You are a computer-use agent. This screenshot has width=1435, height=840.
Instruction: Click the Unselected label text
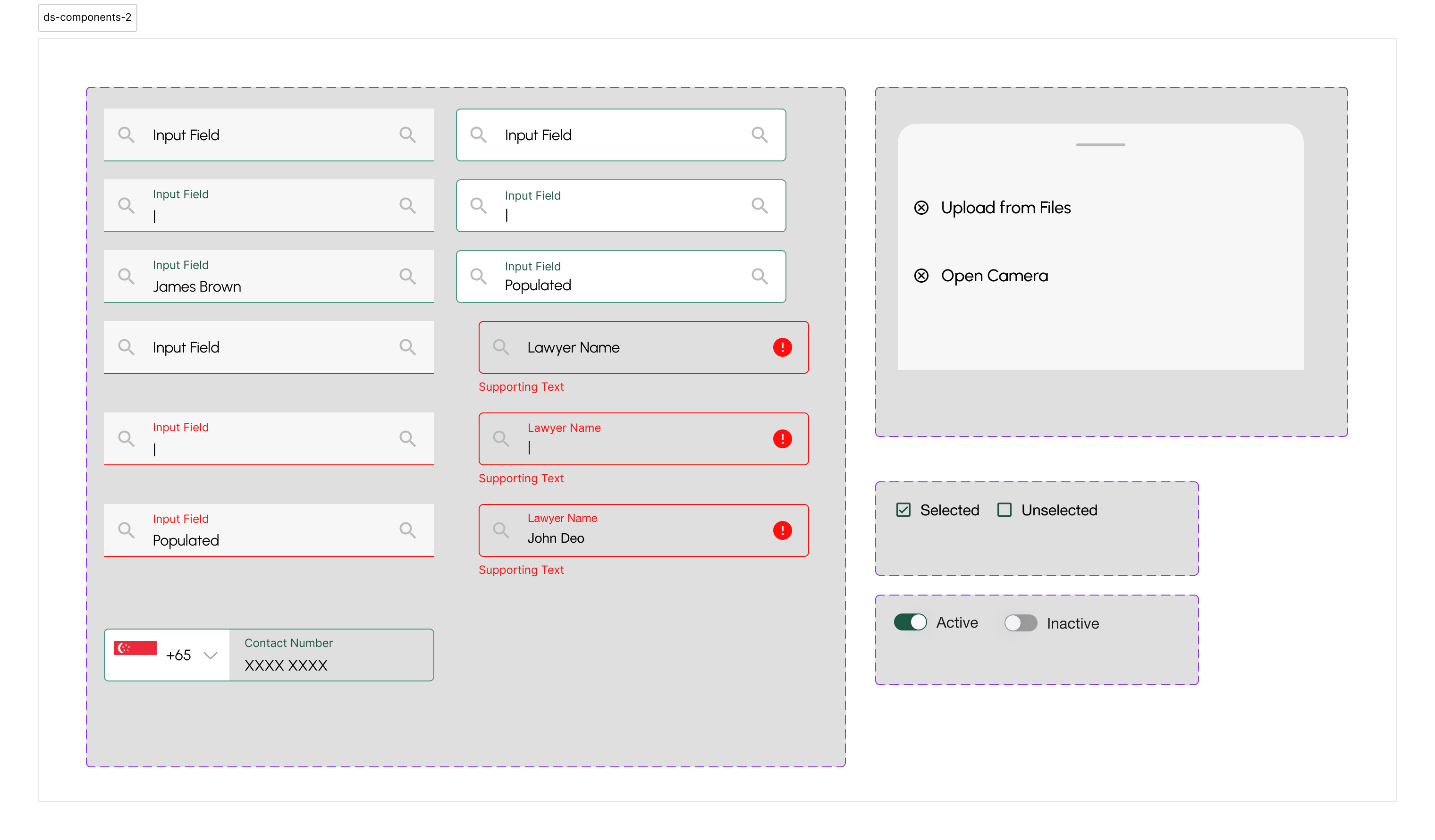click(x=1059, y=511)
